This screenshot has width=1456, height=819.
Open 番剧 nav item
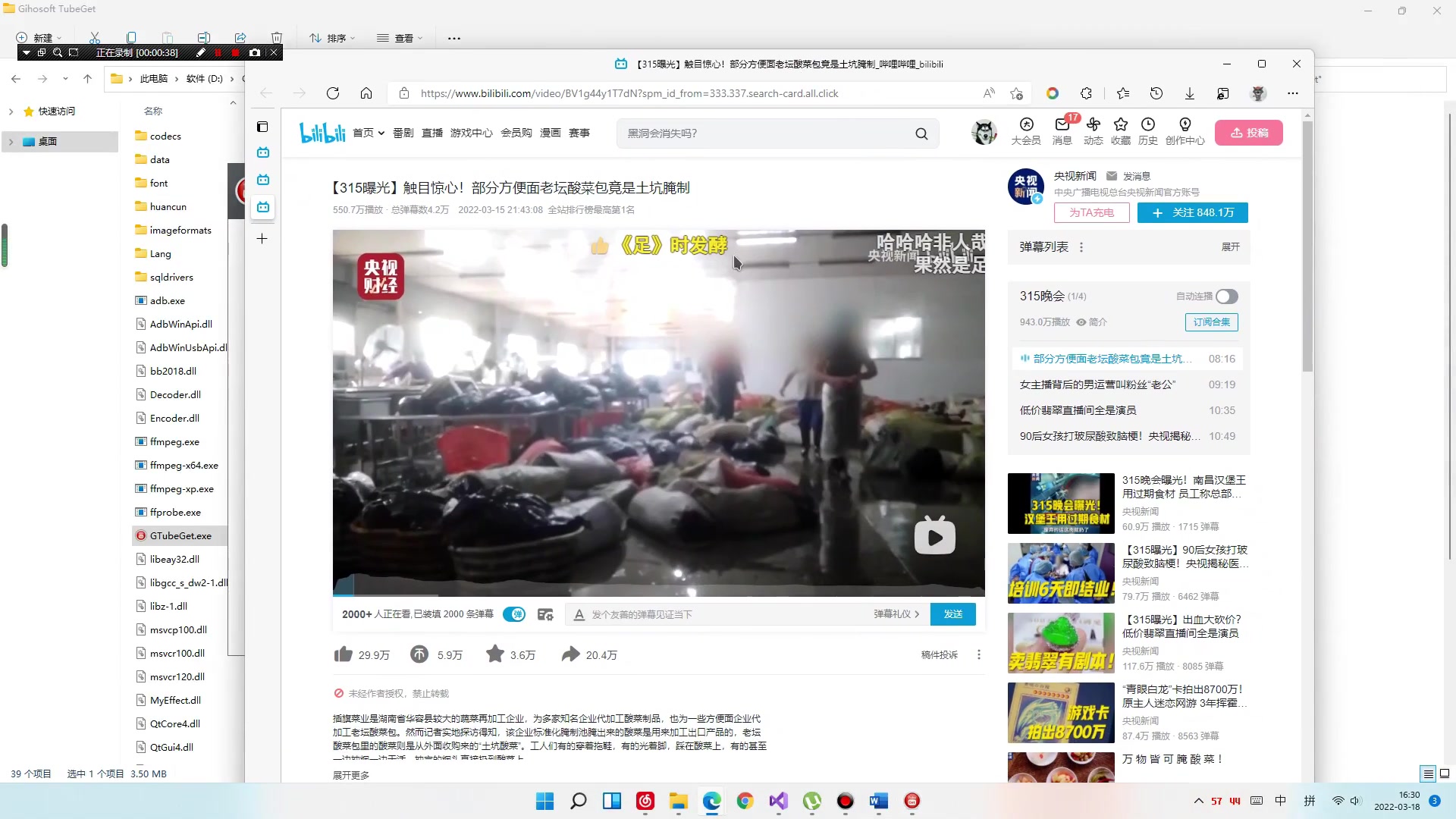click(403, 133)
